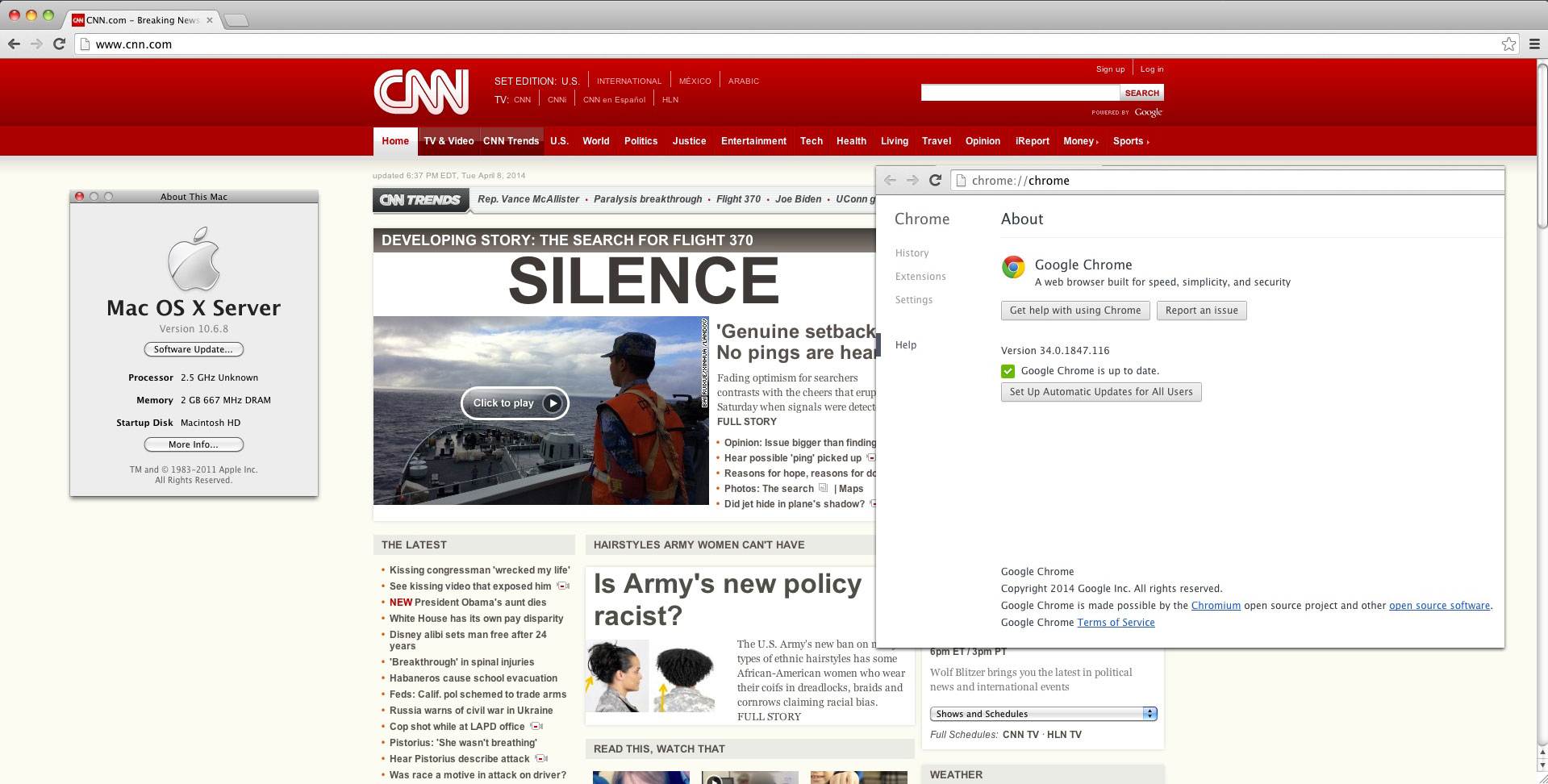This screenshot has height=784, width=1548.
Task: Click the page vertical scrollbar
Action: [x=1542, y=145]
